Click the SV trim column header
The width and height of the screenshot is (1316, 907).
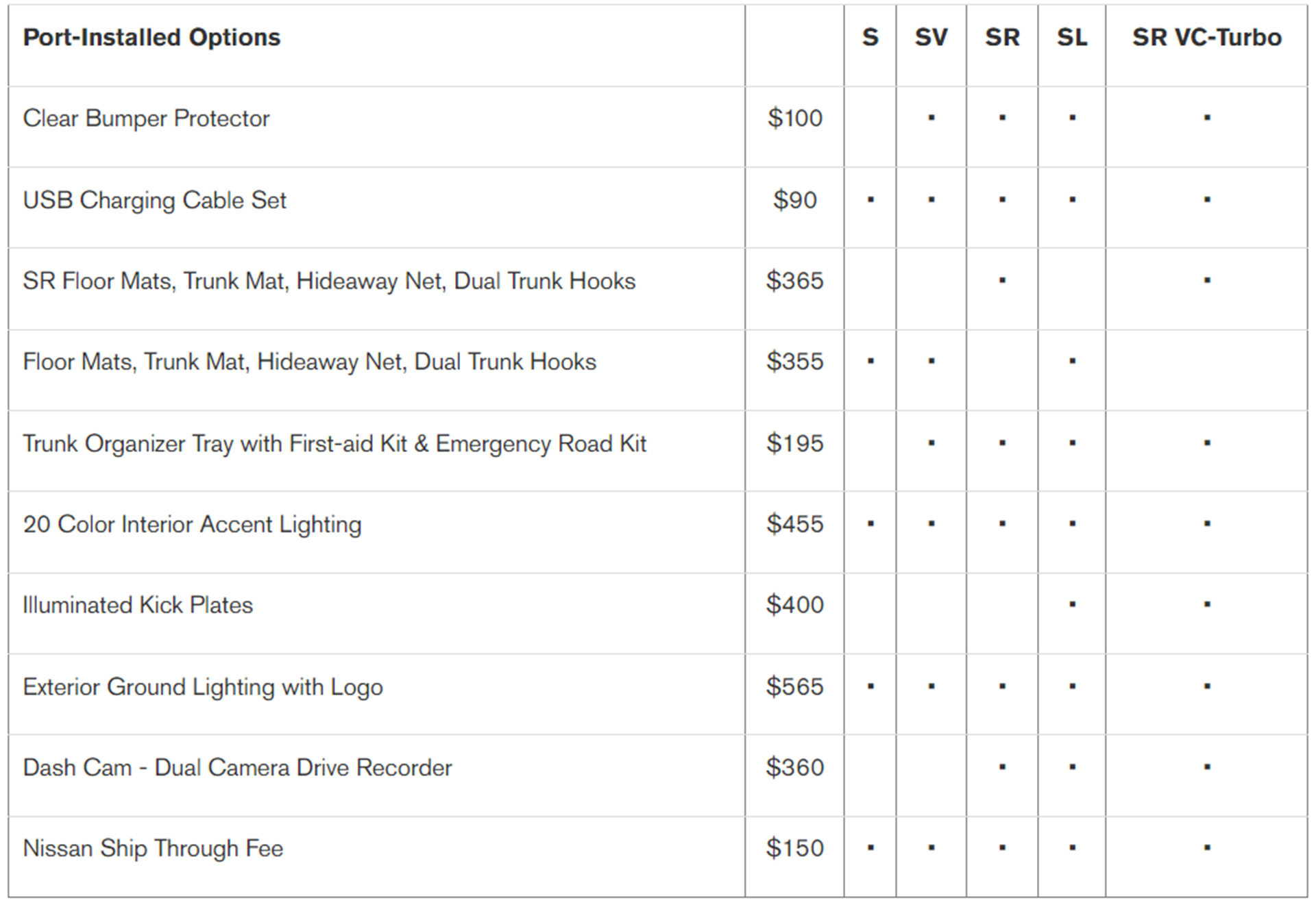(931, 37)
